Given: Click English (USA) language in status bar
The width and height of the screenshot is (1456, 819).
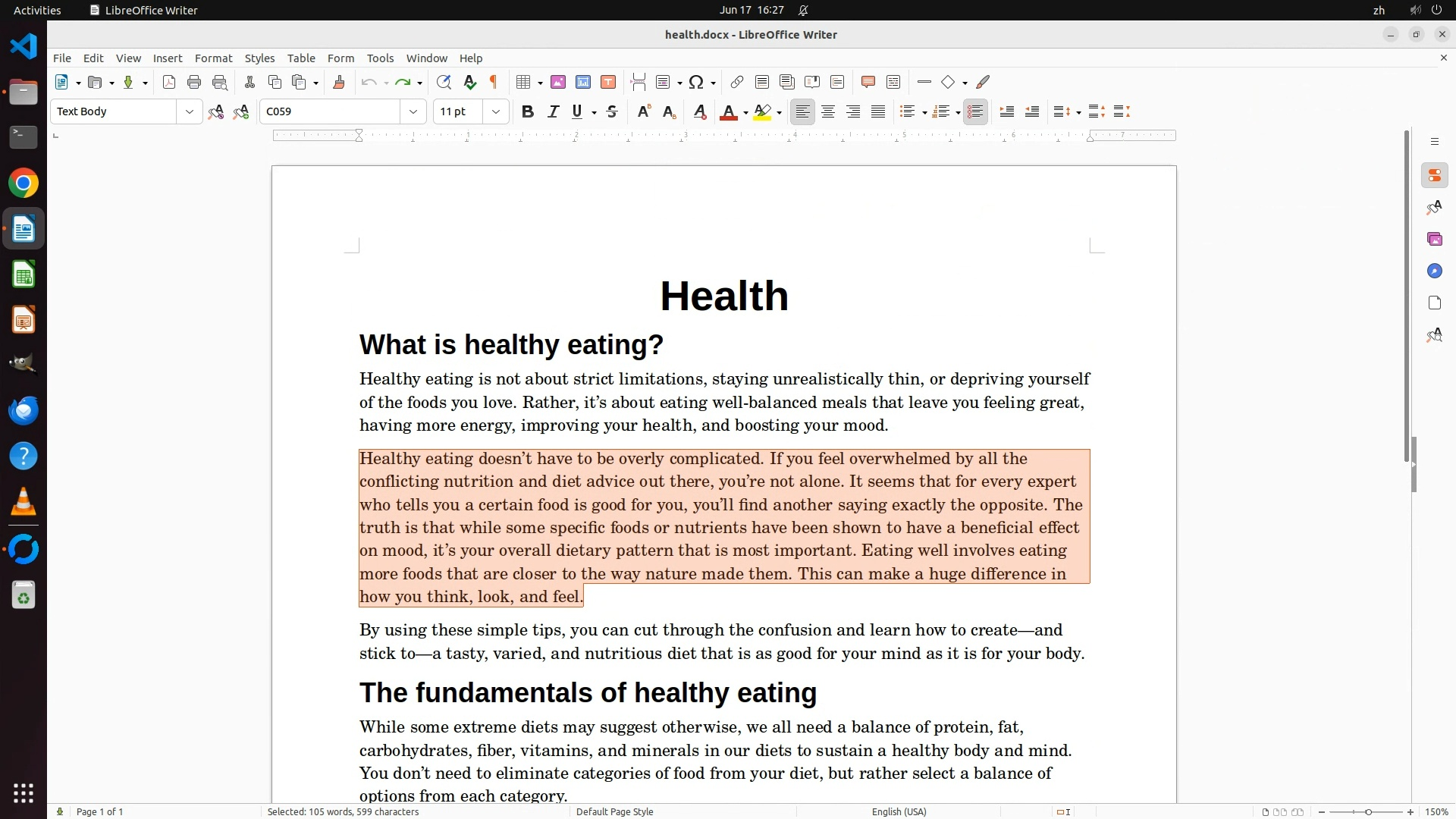Looking at the screenshot, I should coord(899,811).
